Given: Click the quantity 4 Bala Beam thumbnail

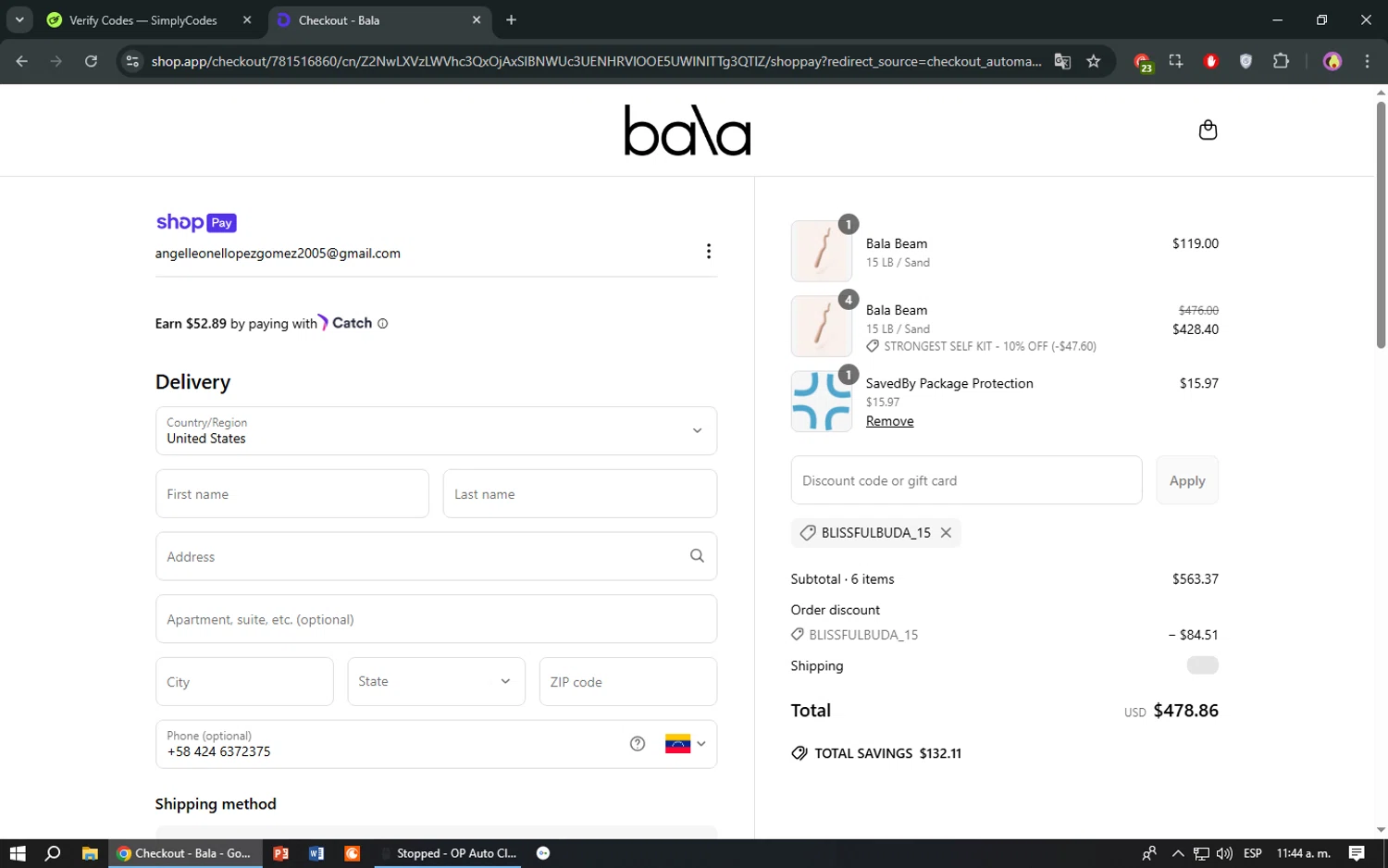Looking at the screenshot, I should pyautogui.click(x=822, y=326).
